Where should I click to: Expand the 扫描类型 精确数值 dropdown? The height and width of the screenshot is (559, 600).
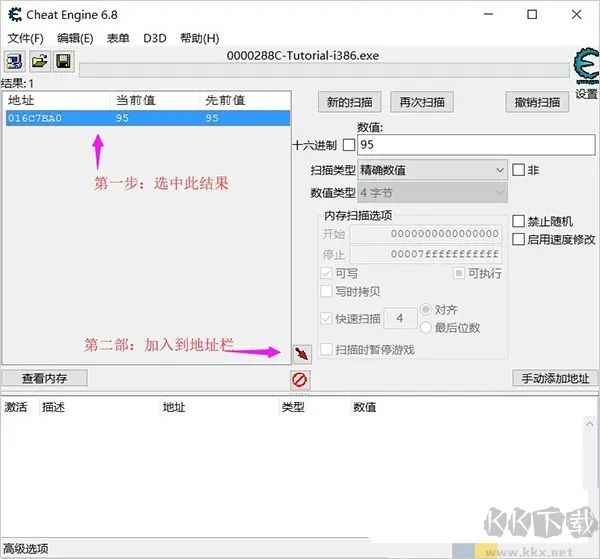point(432,170)
